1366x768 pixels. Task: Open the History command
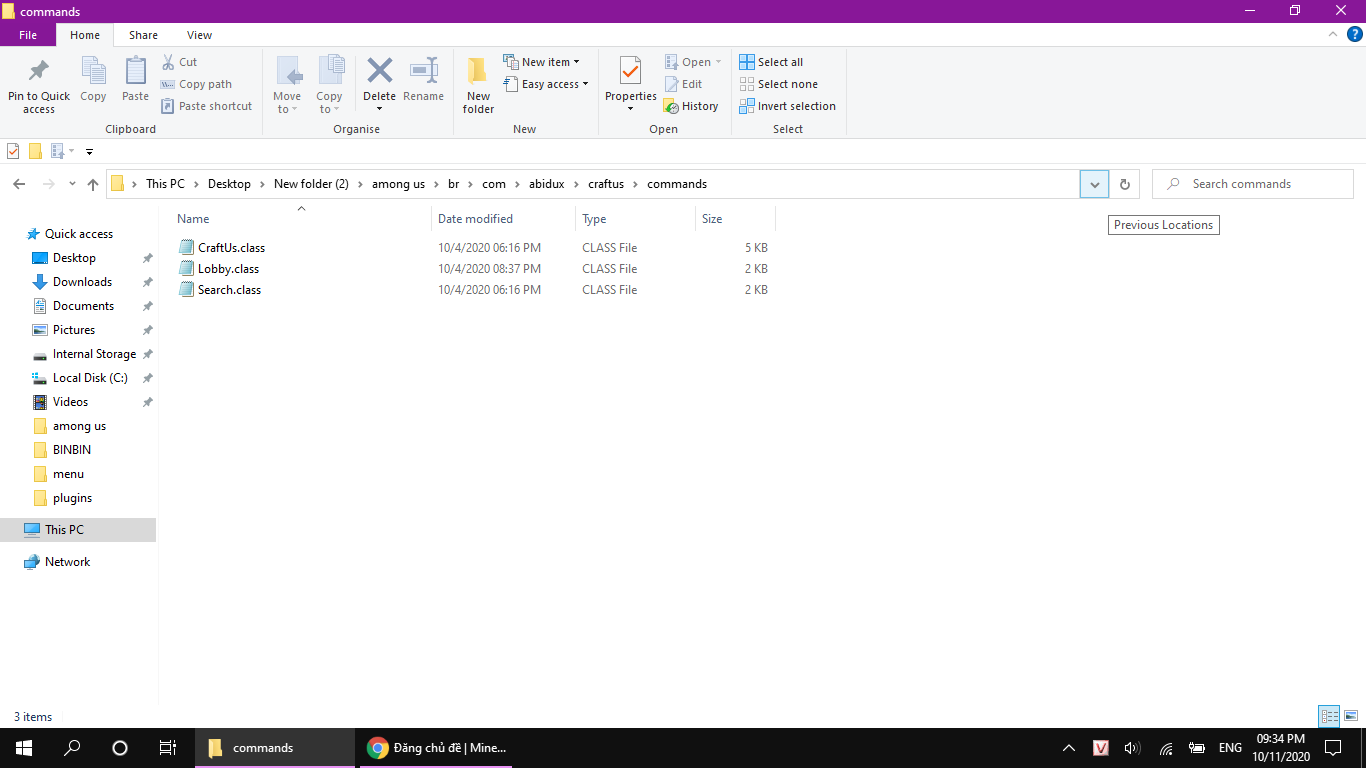coord(691,106)
